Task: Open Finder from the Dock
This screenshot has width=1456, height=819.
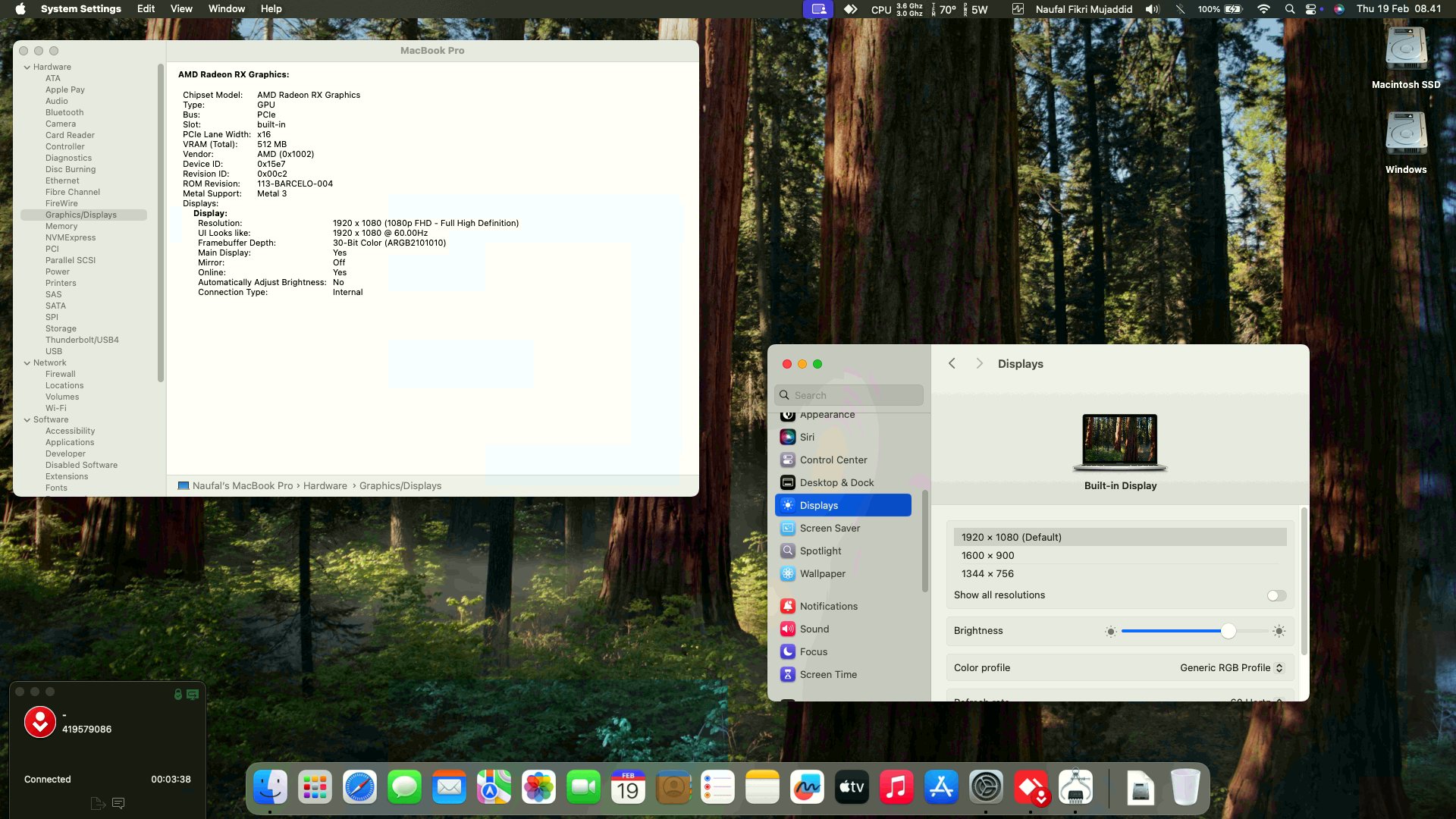Action: pos(270,788)
